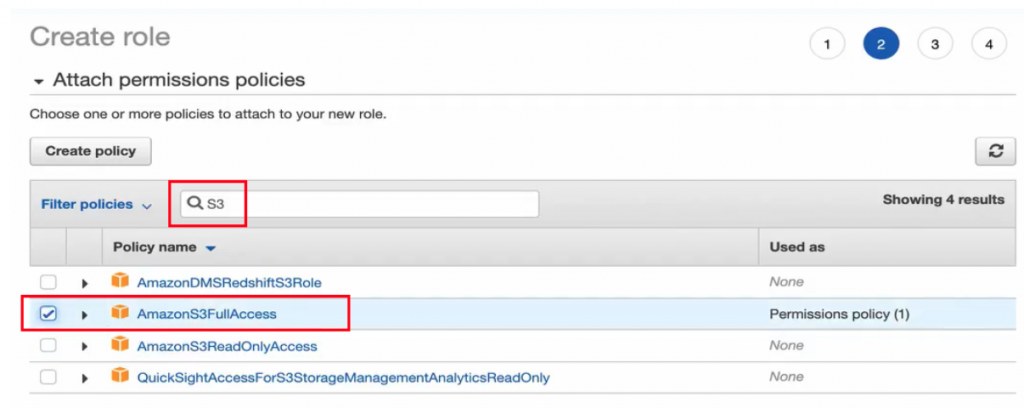The width and height of the screenshot is (1024, 408).
Task: Expand the QuickSightAccessForS3StorageManagementAnalyticsReadOnly details arrow
Action: tap(84, 377)
